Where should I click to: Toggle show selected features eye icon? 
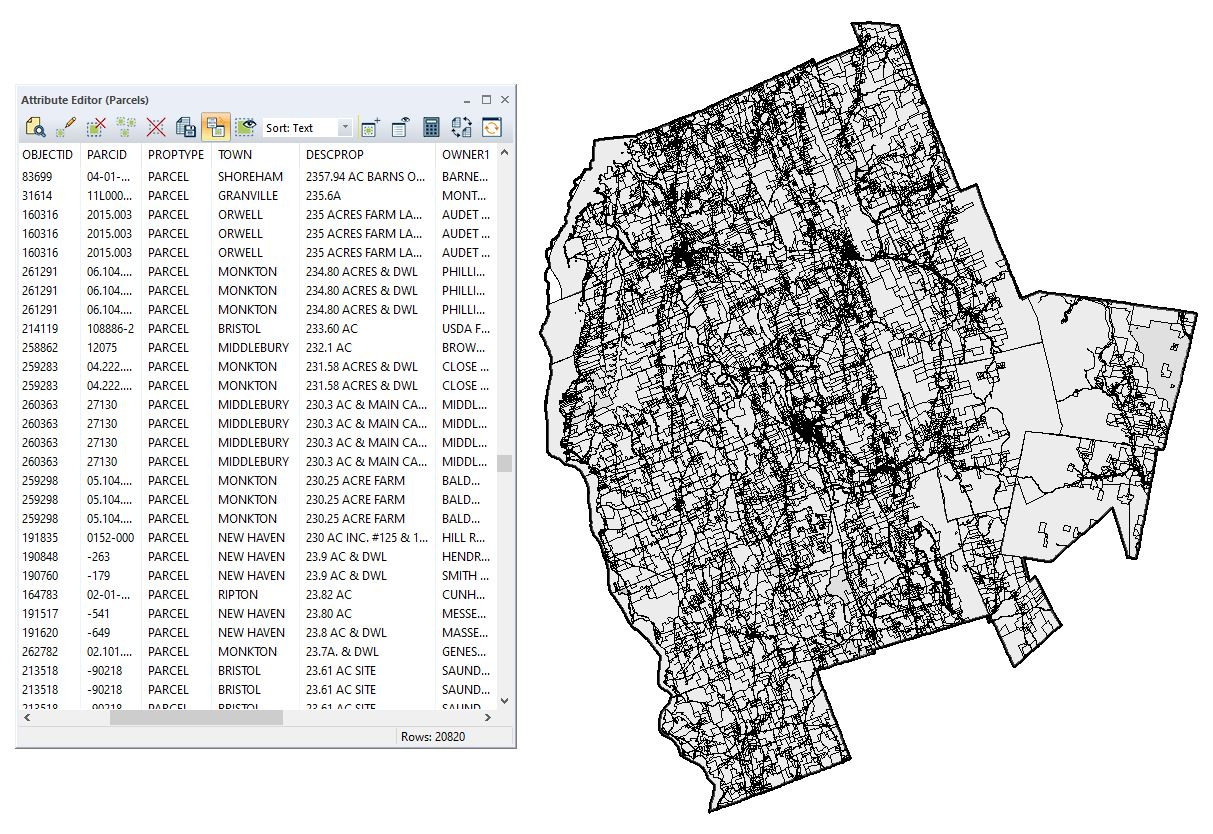coord(245,127)
